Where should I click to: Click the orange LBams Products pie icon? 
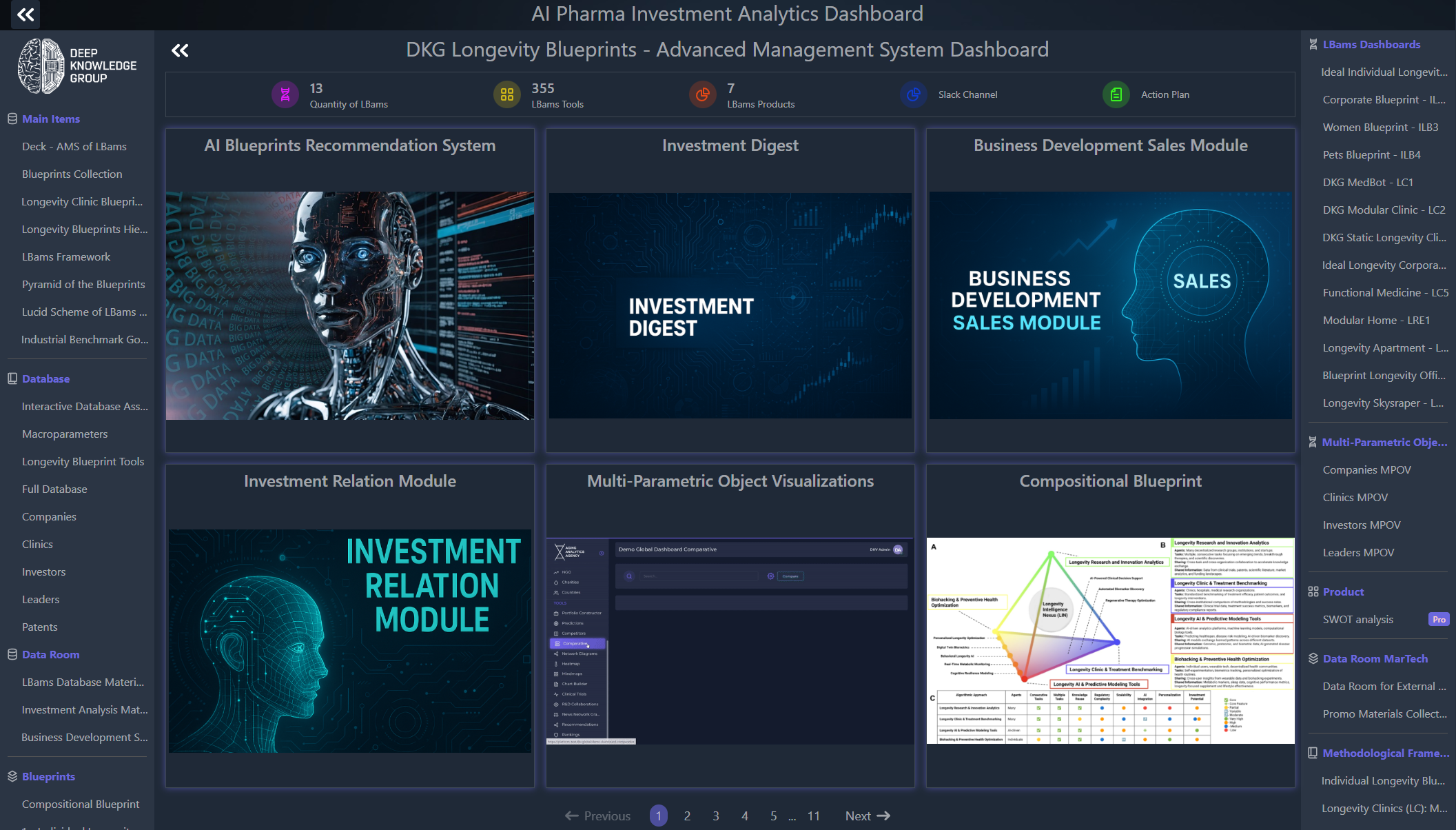point(702,94)
